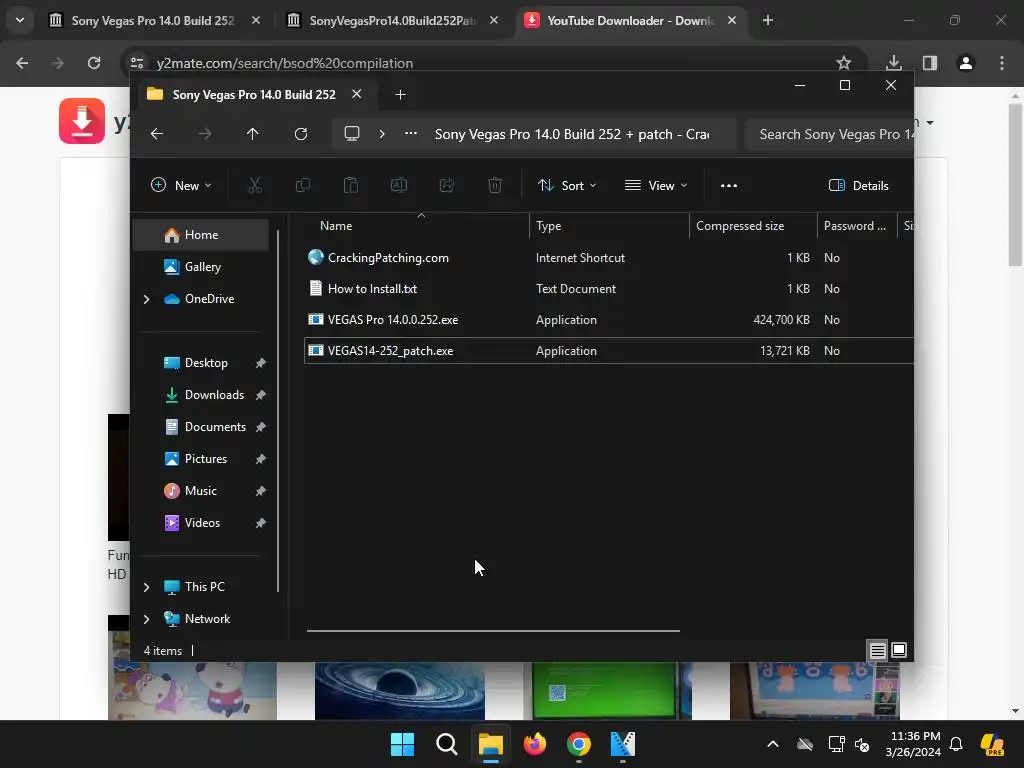Screen dimensions: 1024x768
Task: Refresh the File Explorer folder
Action: (x=301, y=134)
